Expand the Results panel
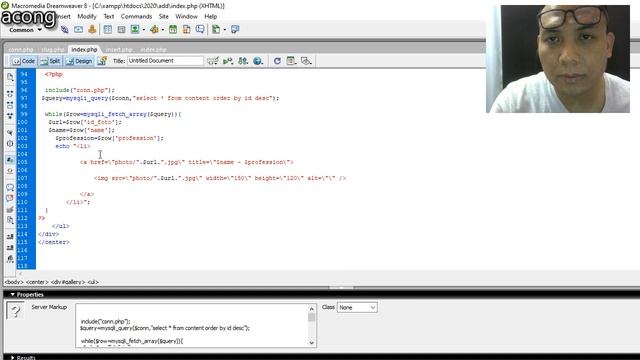The height and width of the screenshot is (360, 640). tap(13, 358)
